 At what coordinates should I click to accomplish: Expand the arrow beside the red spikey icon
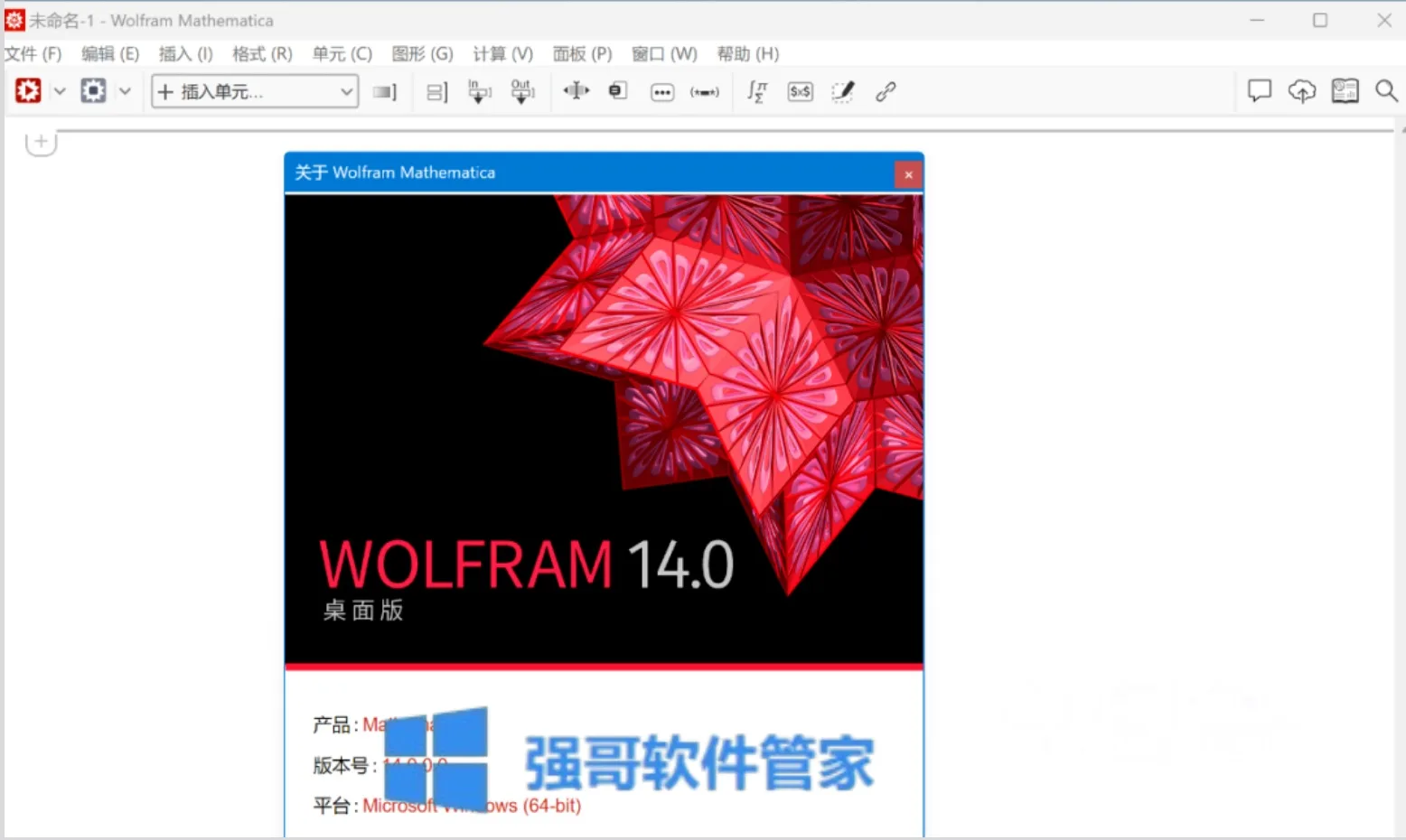60,91
